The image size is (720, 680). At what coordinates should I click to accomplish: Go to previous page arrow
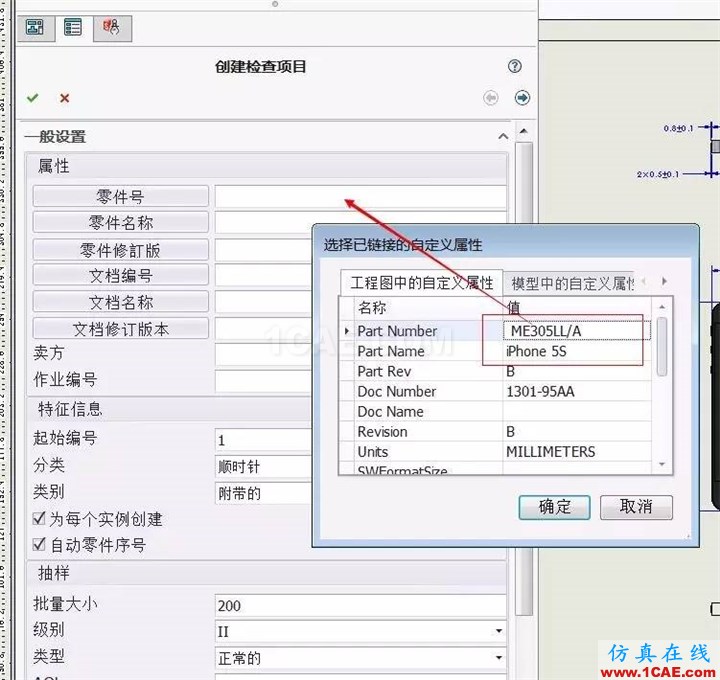tap(490, 97)
